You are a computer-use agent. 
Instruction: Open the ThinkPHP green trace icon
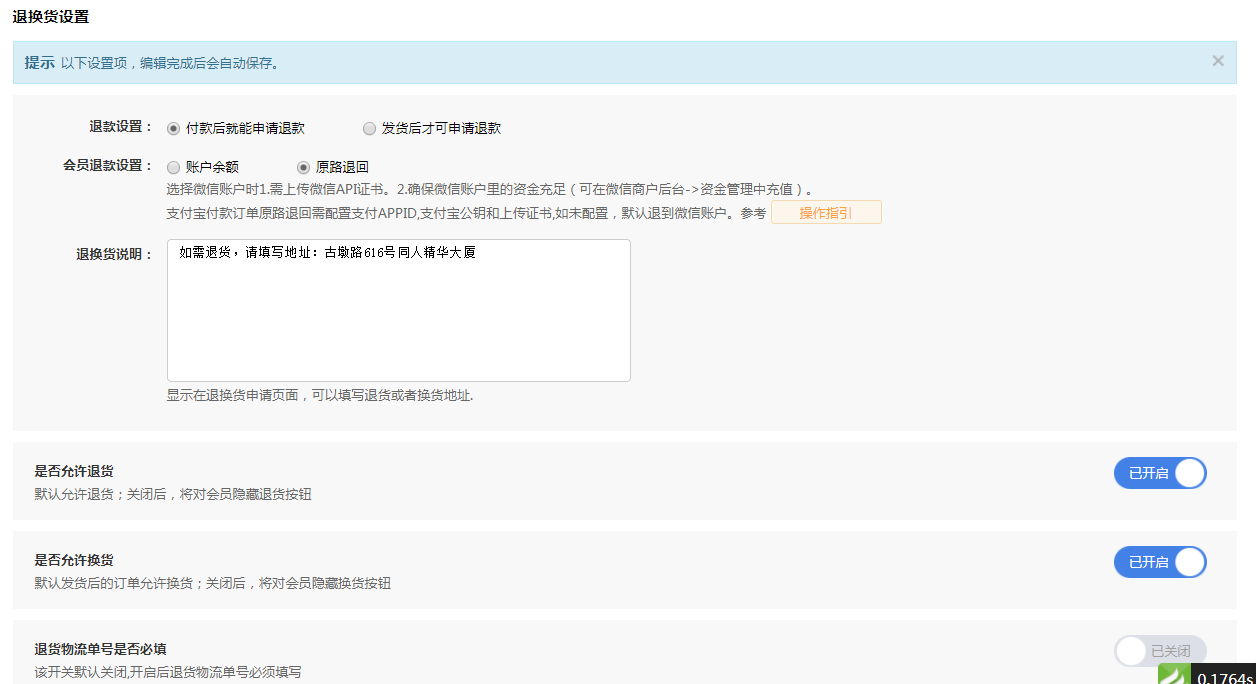[1174, 675]
